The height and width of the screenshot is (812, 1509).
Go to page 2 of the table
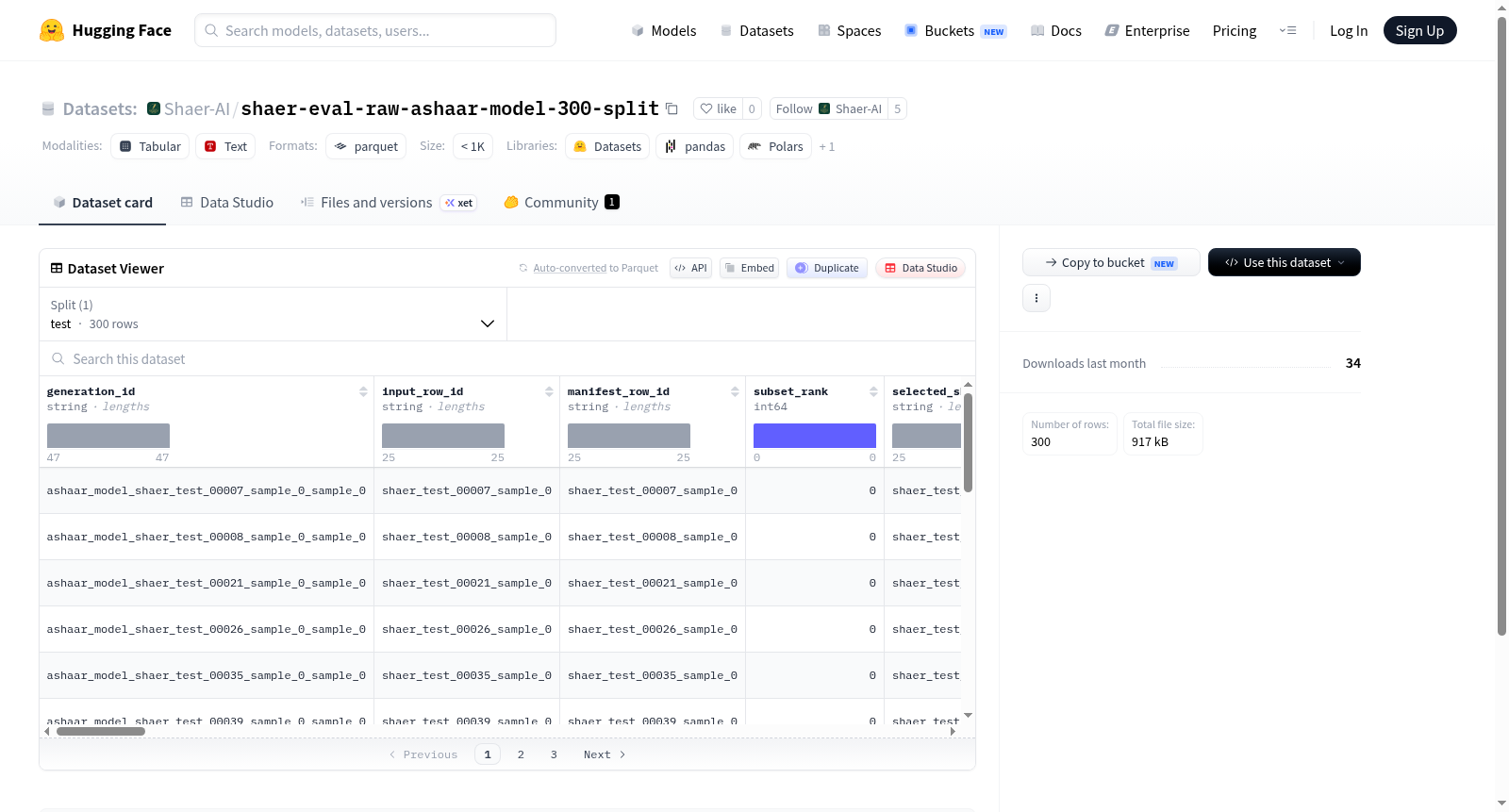click(x=521, y=754)
